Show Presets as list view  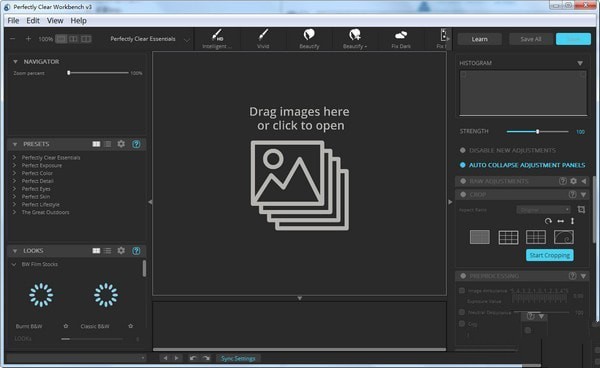pos(108,144)
